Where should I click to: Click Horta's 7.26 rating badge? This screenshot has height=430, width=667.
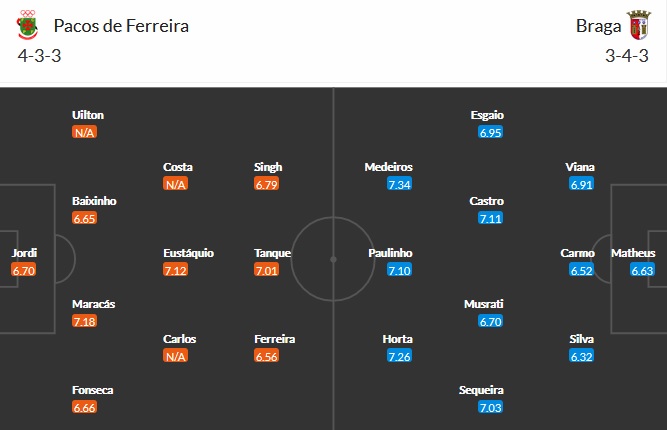(398, 356)
